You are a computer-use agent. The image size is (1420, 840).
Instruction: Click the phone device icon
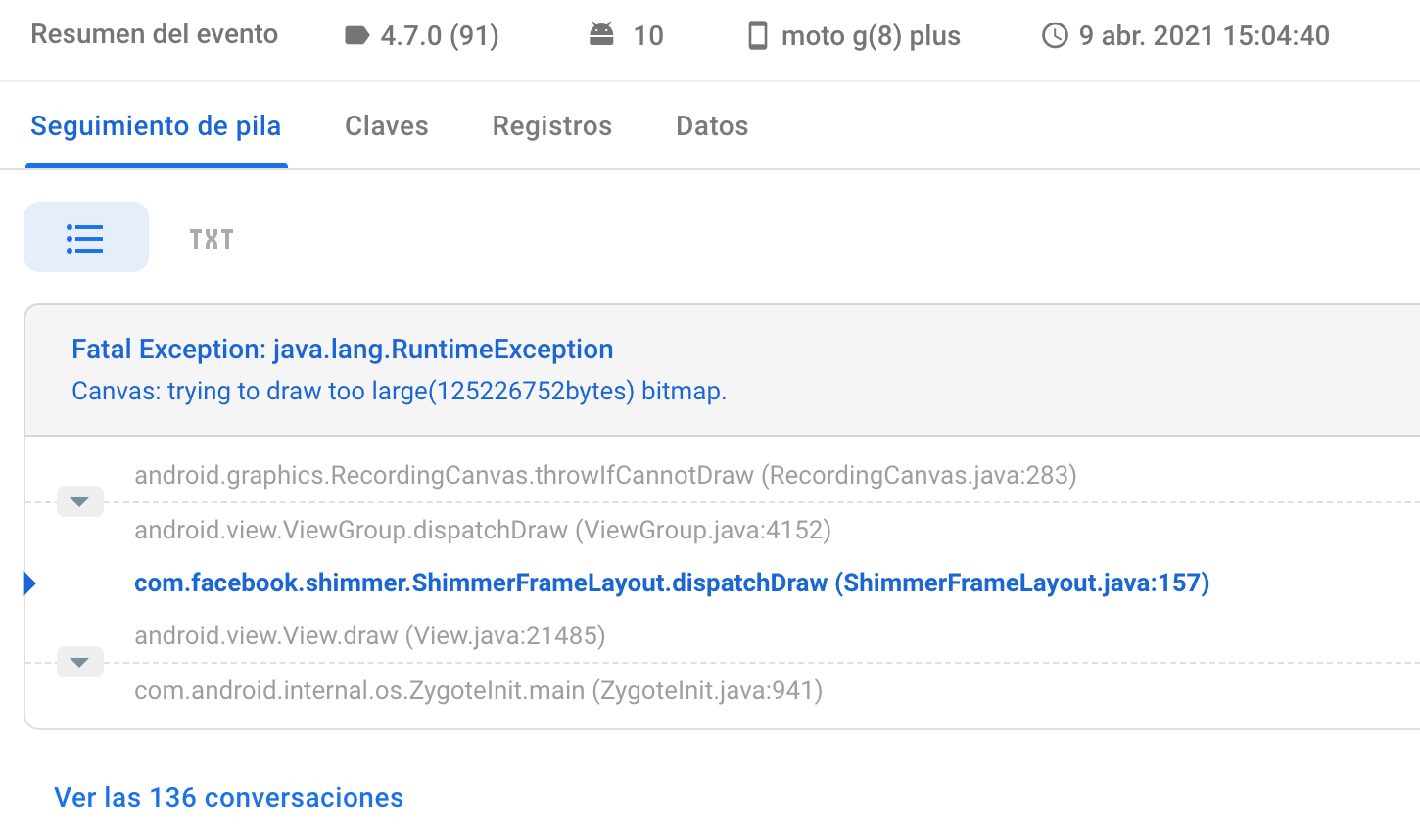[758, 36]
